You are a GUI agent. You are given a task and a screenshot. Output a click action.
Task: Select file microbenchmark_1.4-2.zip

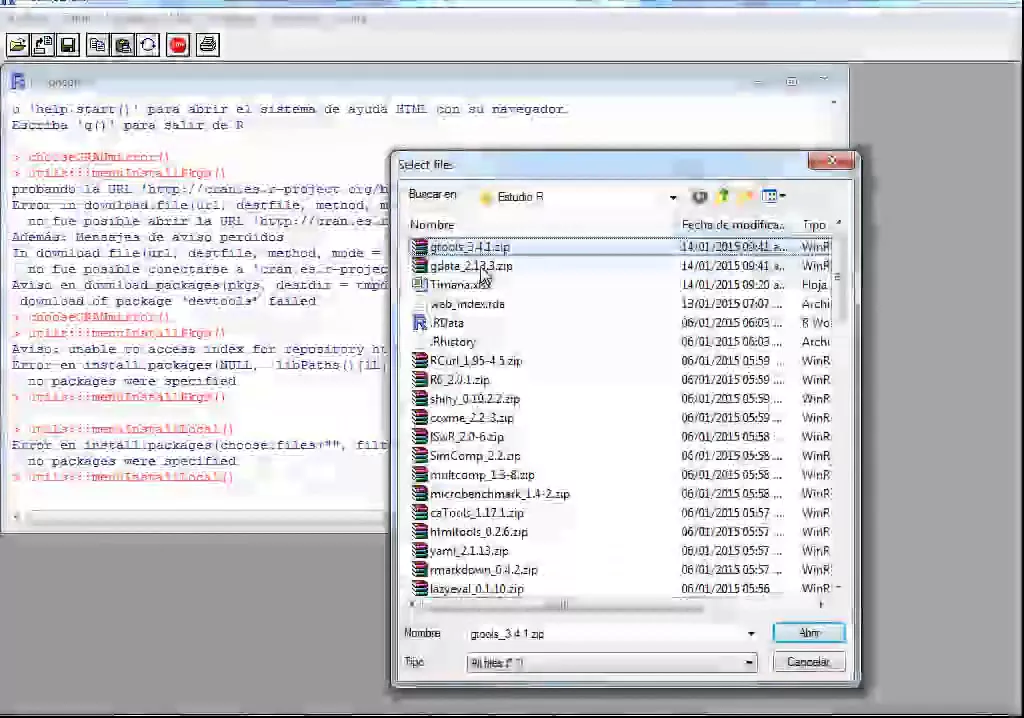(x=500, y=494)
